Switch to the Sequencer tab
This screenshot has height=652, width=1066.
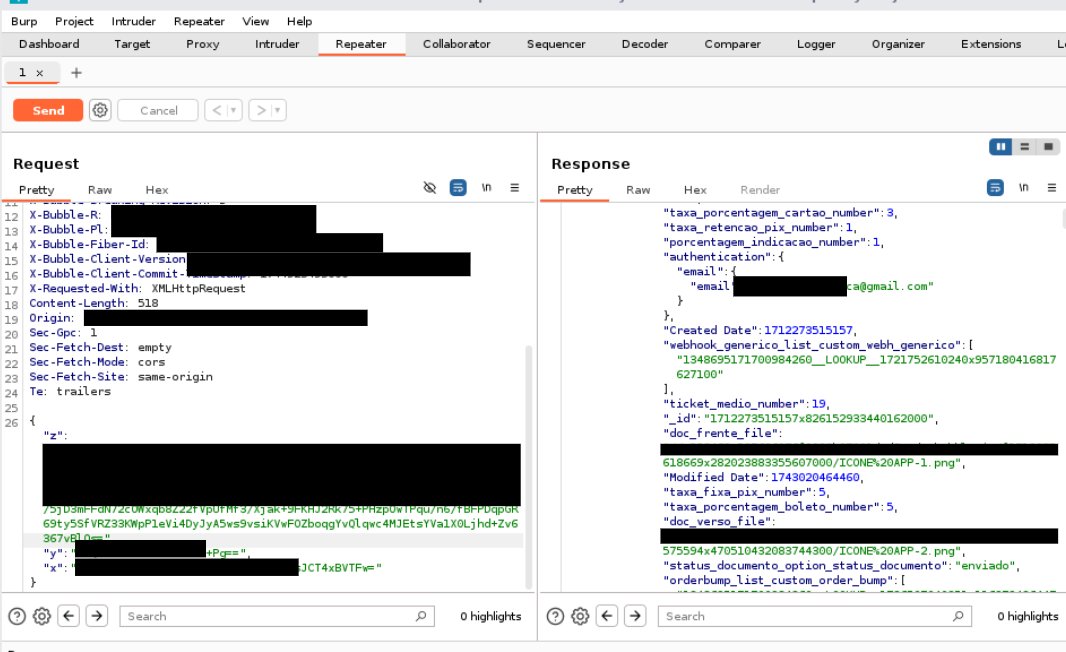tap(555, 44)
